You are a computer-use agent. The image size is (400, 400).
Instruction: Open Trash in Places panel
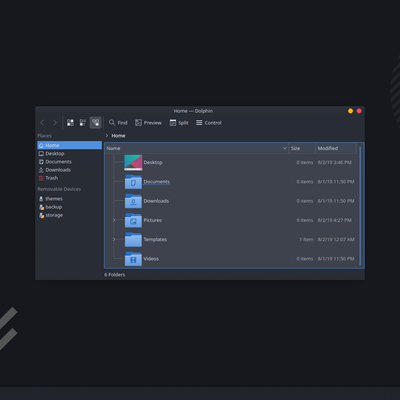[x=70, y=178]
